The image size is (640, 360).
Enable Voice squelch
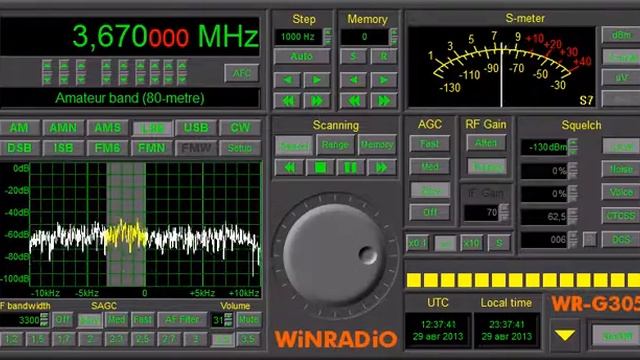621,192
